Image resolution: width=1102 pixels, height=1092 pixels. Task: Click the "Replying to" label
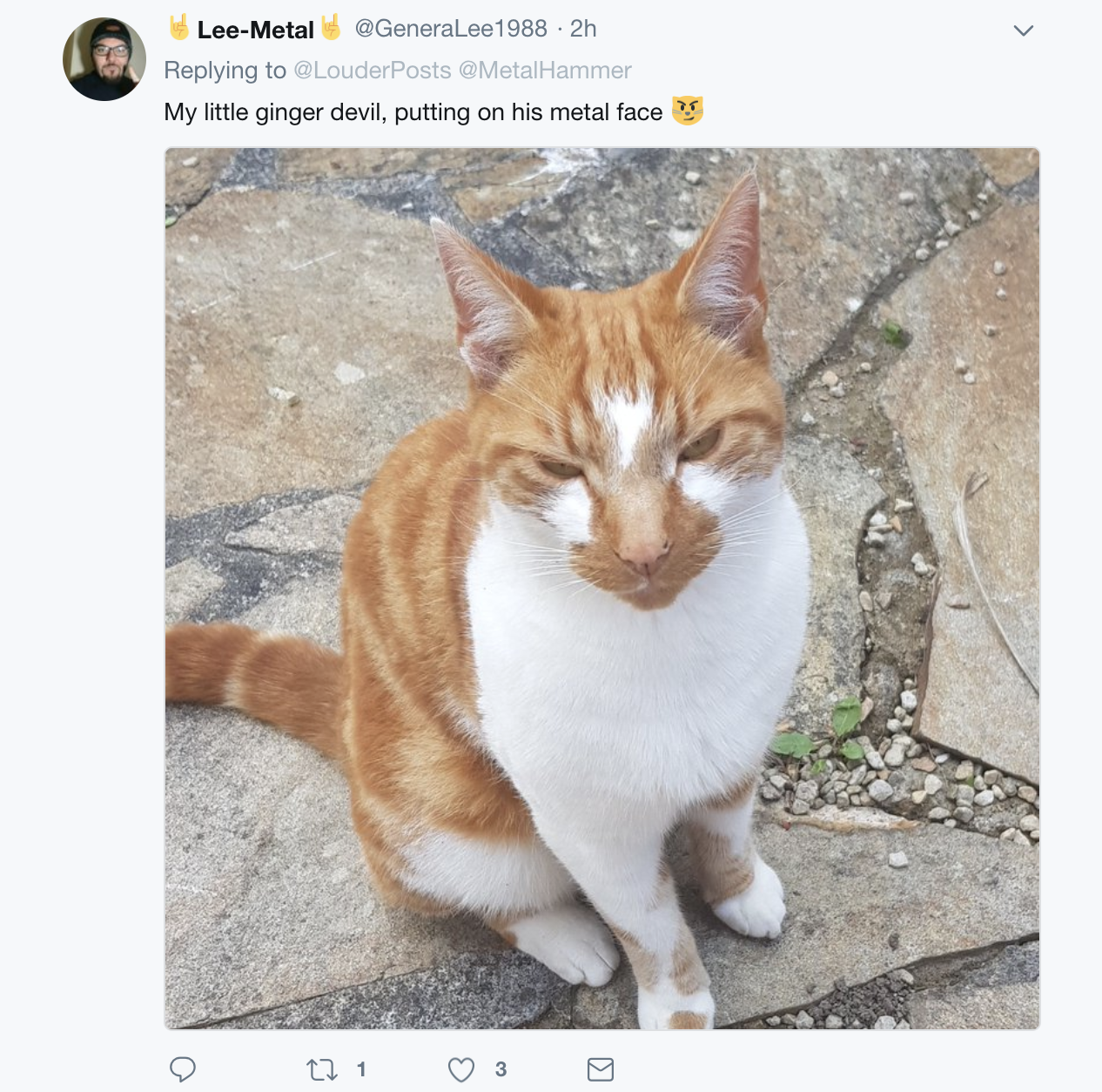225,71
